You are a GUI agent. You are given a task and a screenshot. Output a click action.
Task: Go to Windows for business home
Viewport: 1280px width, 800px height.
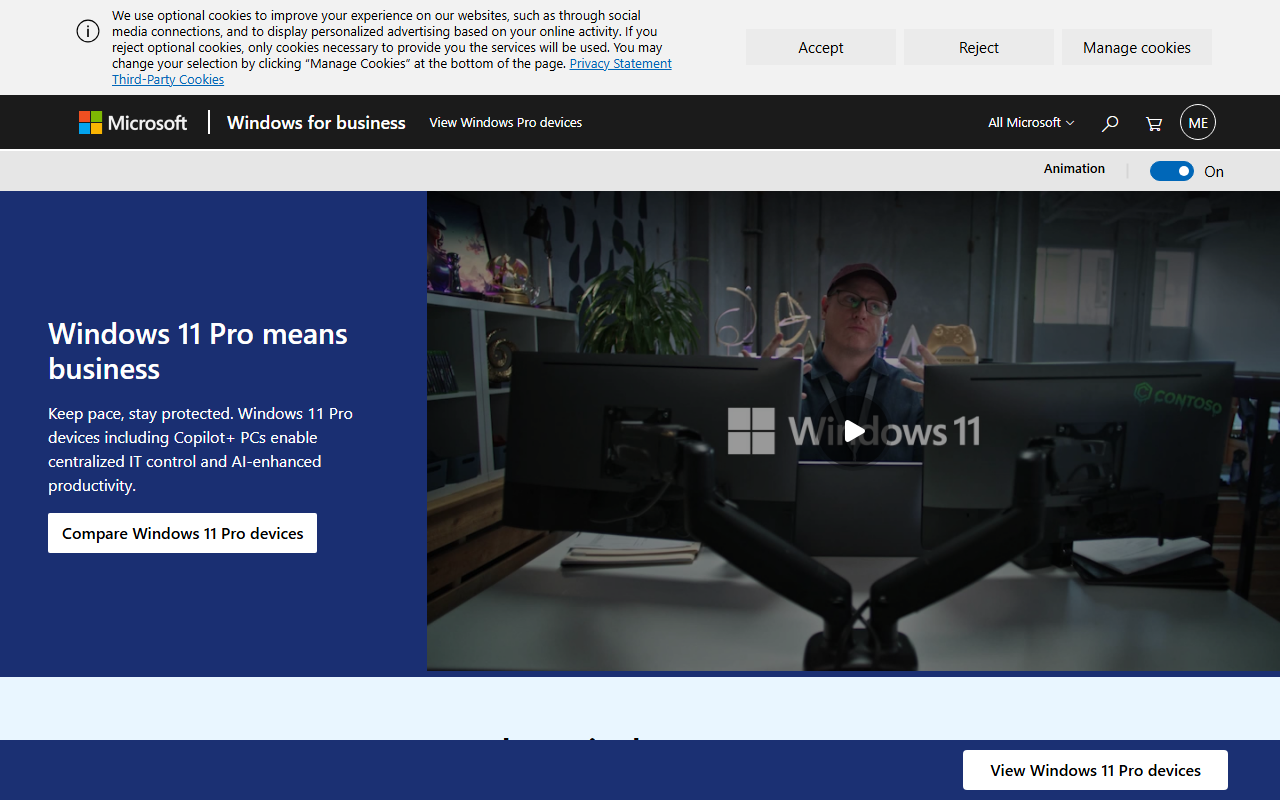316,122
